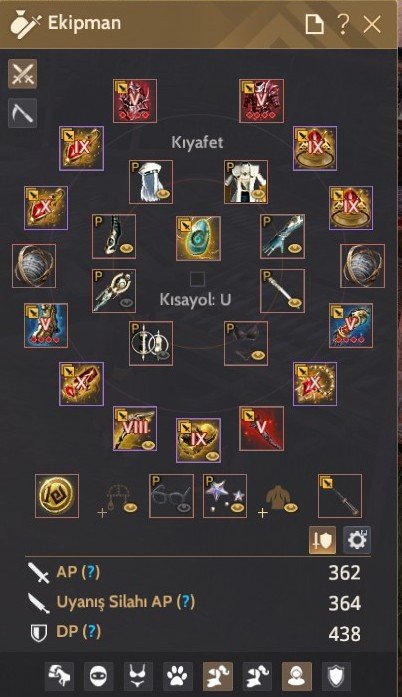Click the question mark help icon
This screenshot has height=697, width=402.
pos(343,24)
